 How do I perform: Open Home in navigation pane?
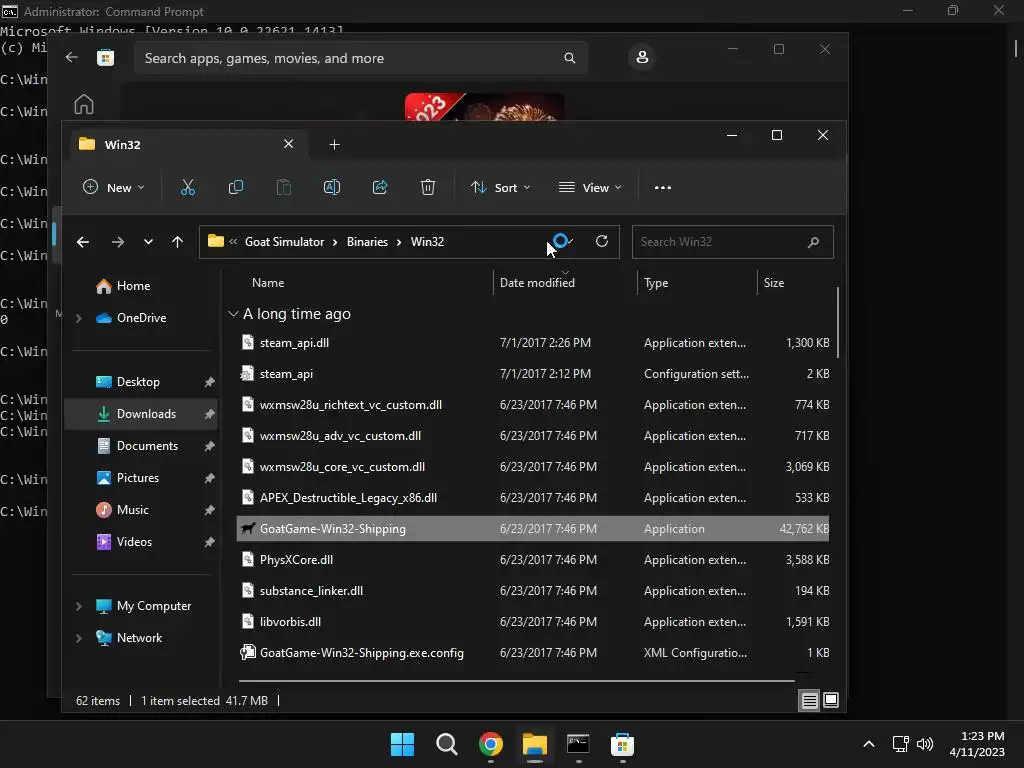(133, 286)
